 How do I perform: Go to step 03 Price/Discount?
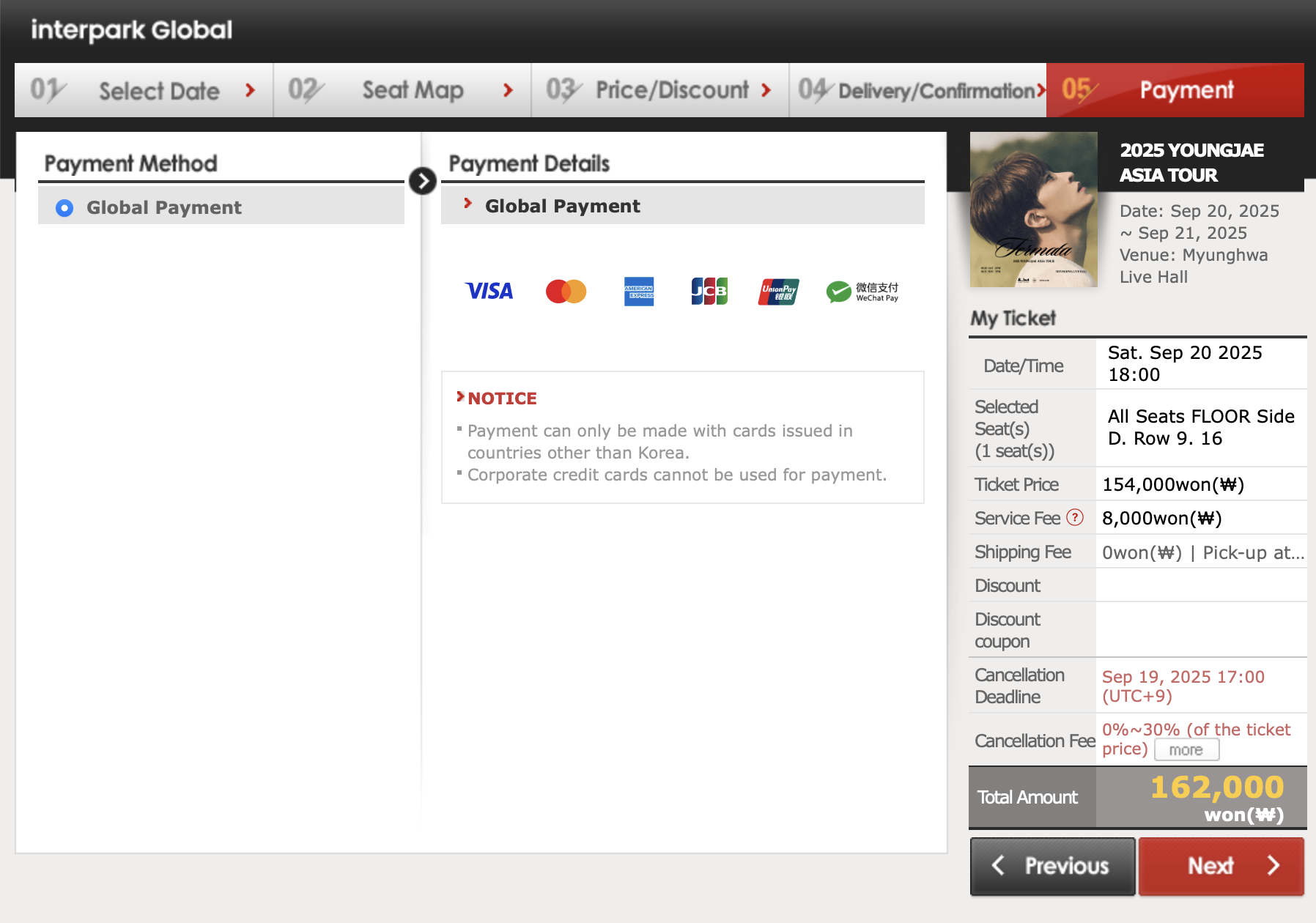[x=660, y=90]
